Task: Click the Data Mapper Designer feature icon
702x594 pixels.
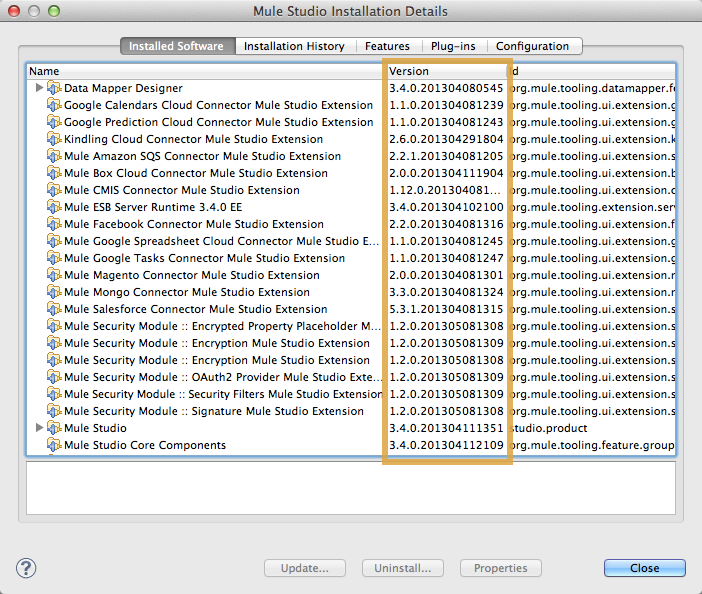Action: [x=54, y=88]
